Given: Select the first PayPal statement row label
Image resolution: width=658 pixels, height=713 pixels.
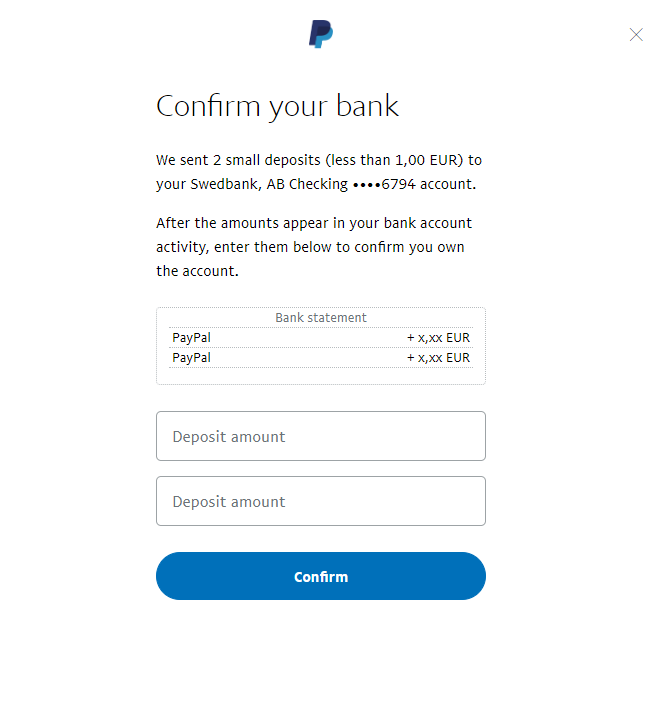Looking at the screenshot, I should tap(191, 338).
